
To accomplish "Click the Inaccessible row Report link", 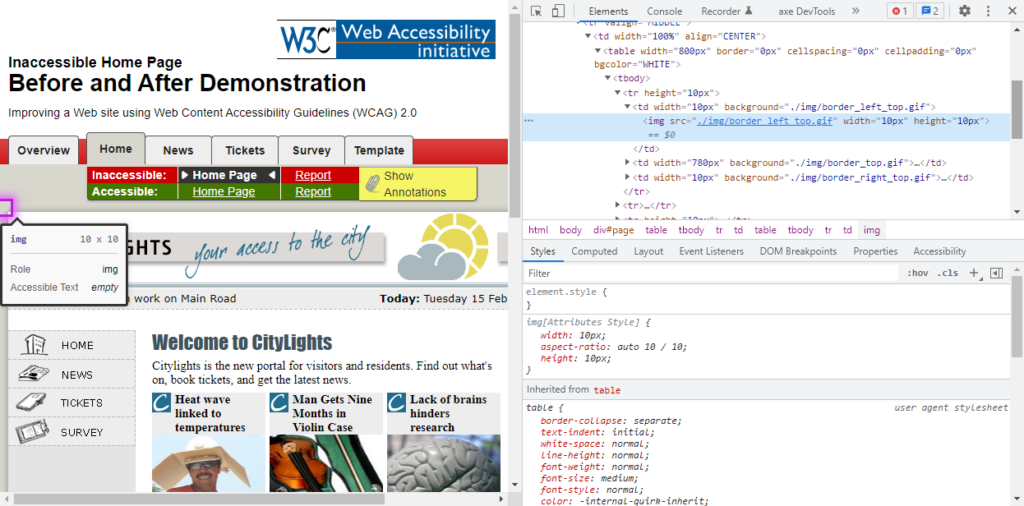I will click(x=313, y=175).
